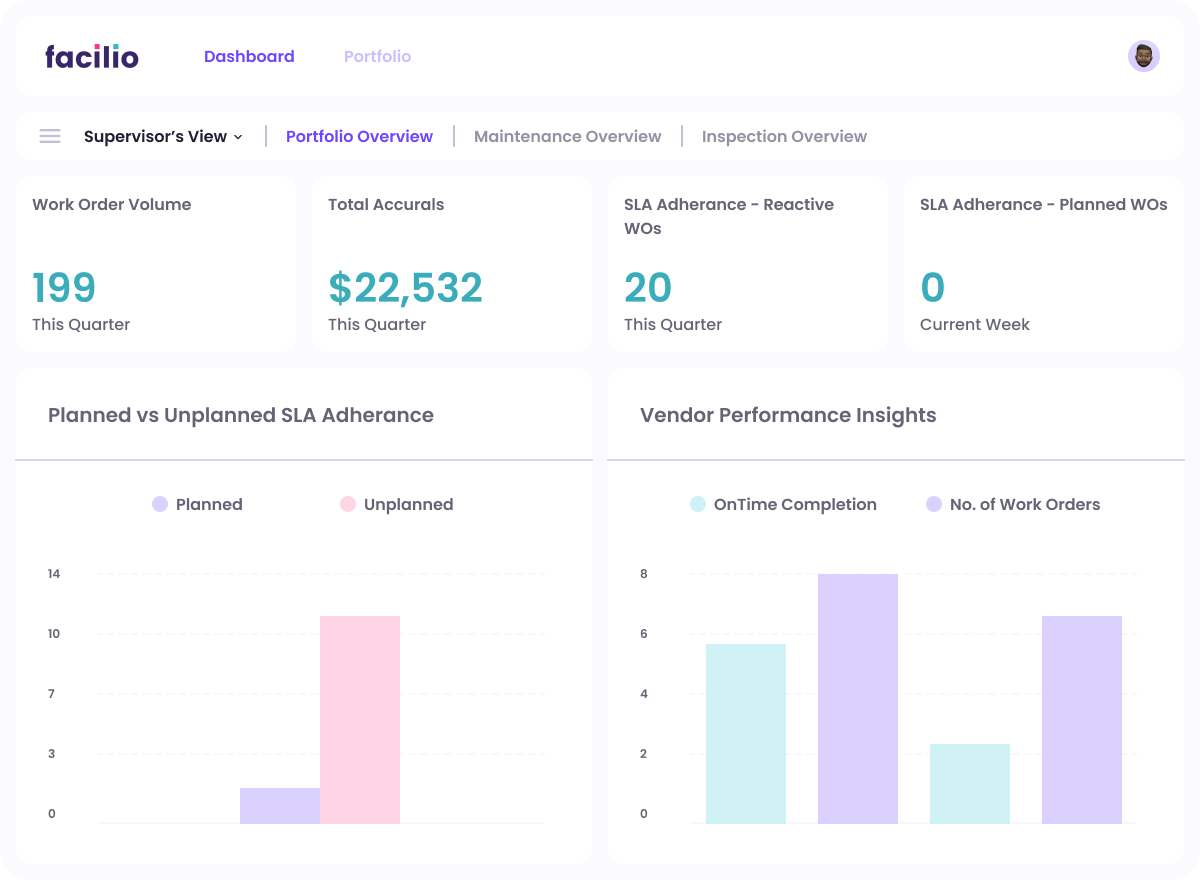Go to the Portfolio nav item
1200x880 pixels.
[377, 57]
